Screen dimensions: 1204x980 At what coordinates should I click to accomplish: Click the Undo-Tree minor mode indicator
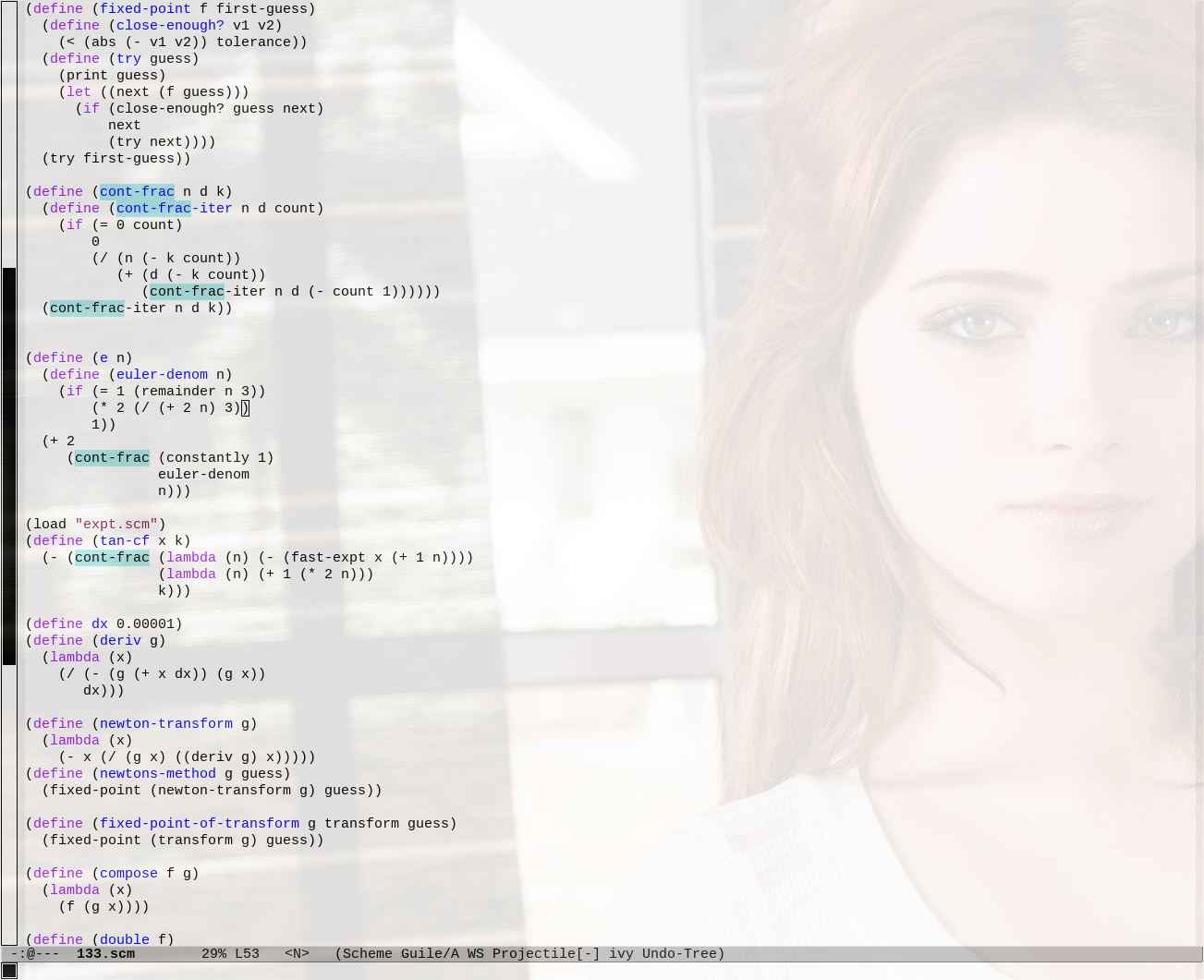(679, 953)
